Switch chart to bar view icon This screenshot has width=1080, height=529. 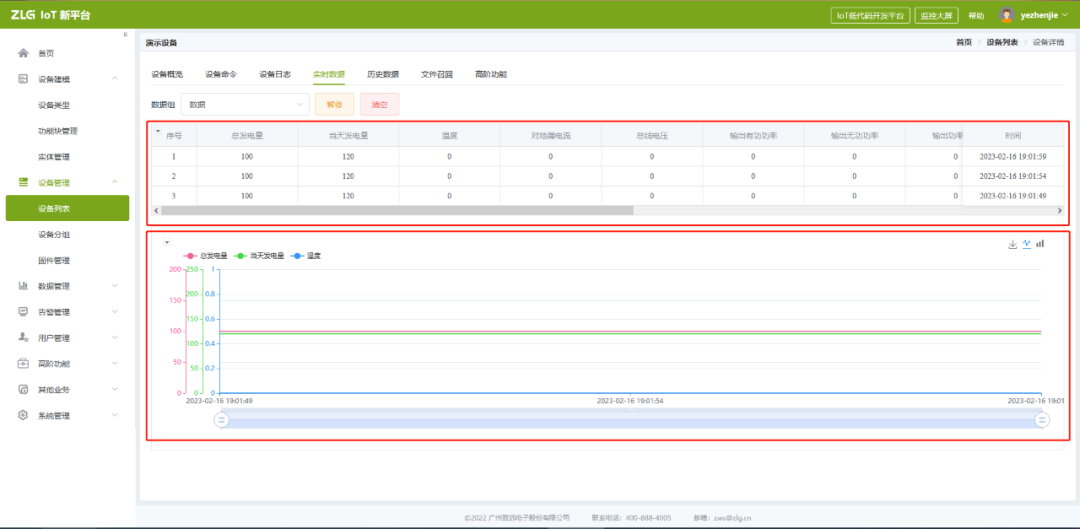[x=1040, y=244]
